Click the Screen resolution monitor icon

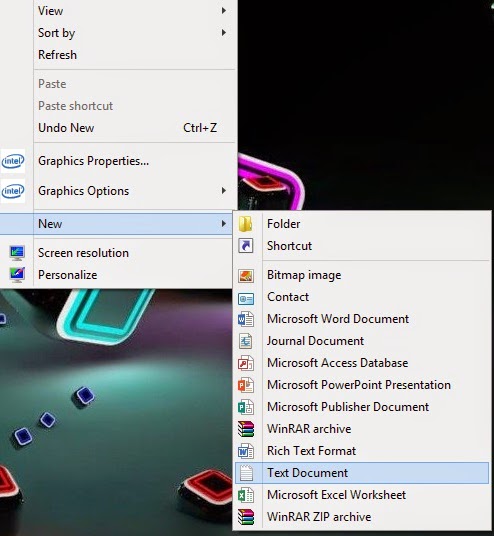(x=17, y=253)
